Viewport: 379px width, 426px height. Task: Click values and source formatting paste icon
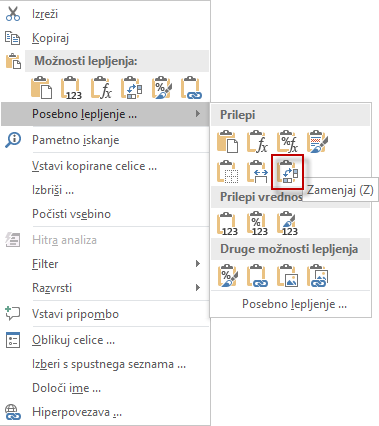coord(288,224)
